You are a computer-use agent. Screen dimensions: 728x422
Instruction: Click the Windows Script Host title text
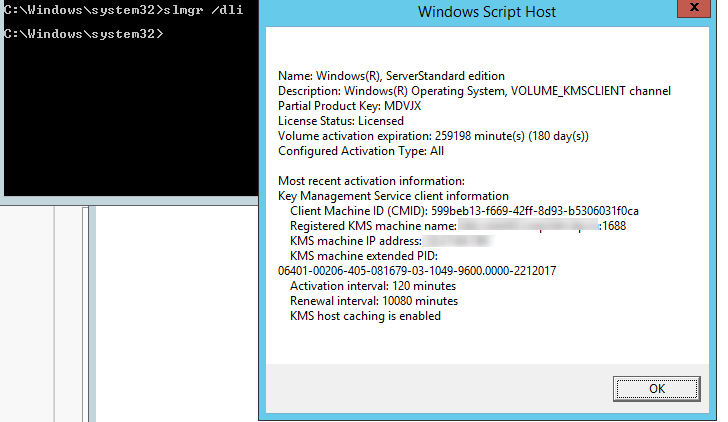(x=487, y=12)
